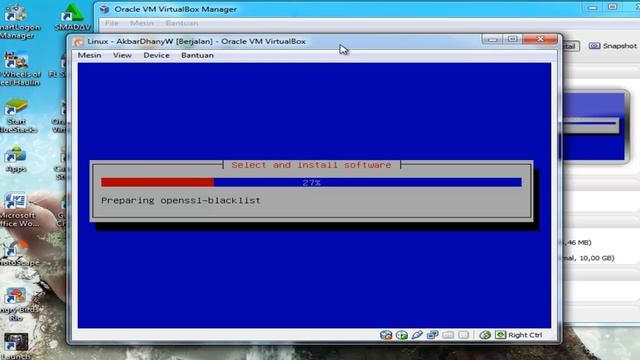Click the 27% installation progress bar
Image resolution: width=640 pixels, height=360 pixels.
tap(311, 182)
